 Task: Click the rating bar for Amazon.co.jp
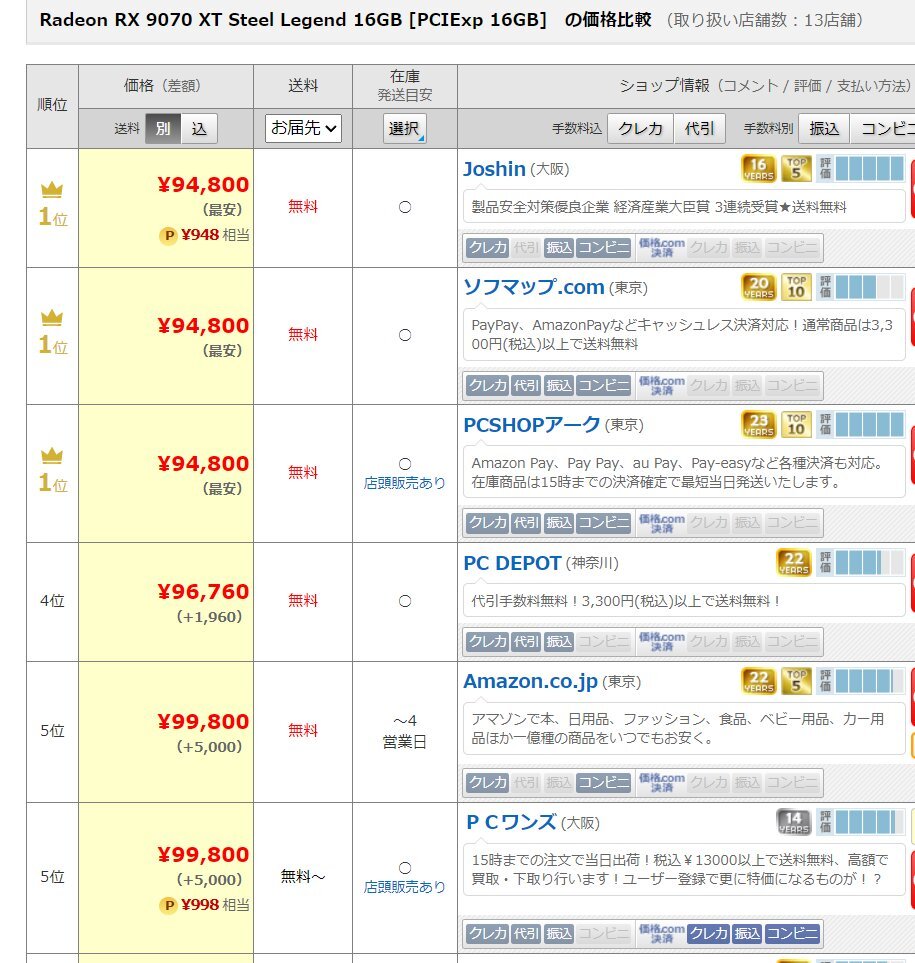861,680
